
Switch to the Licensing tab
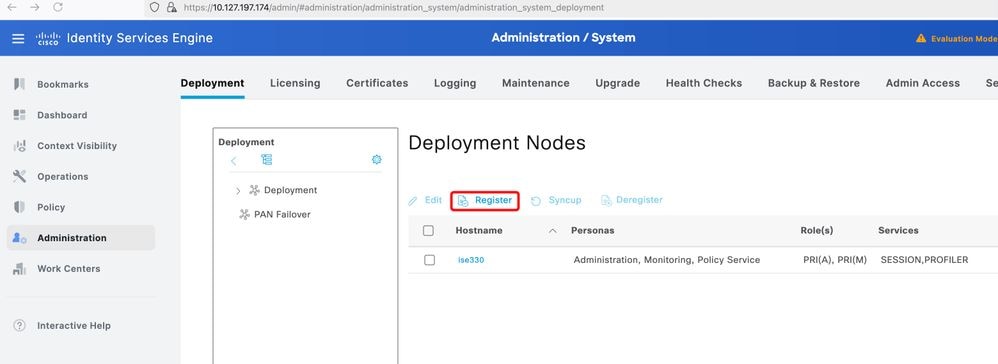pyautogui.click(x=295, y=83)
